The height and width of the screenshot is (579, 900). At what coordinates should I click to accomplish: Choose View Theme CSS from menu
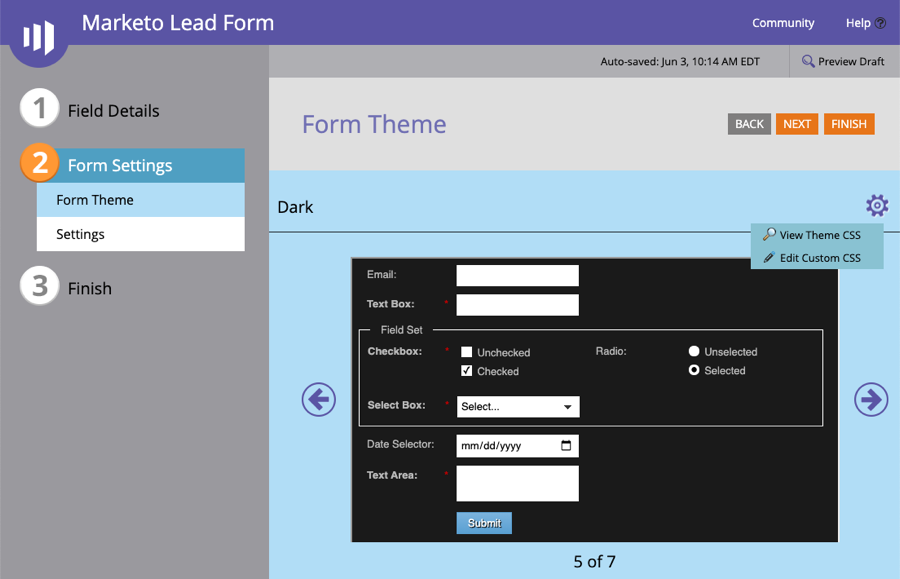click(x=818, y=235)
